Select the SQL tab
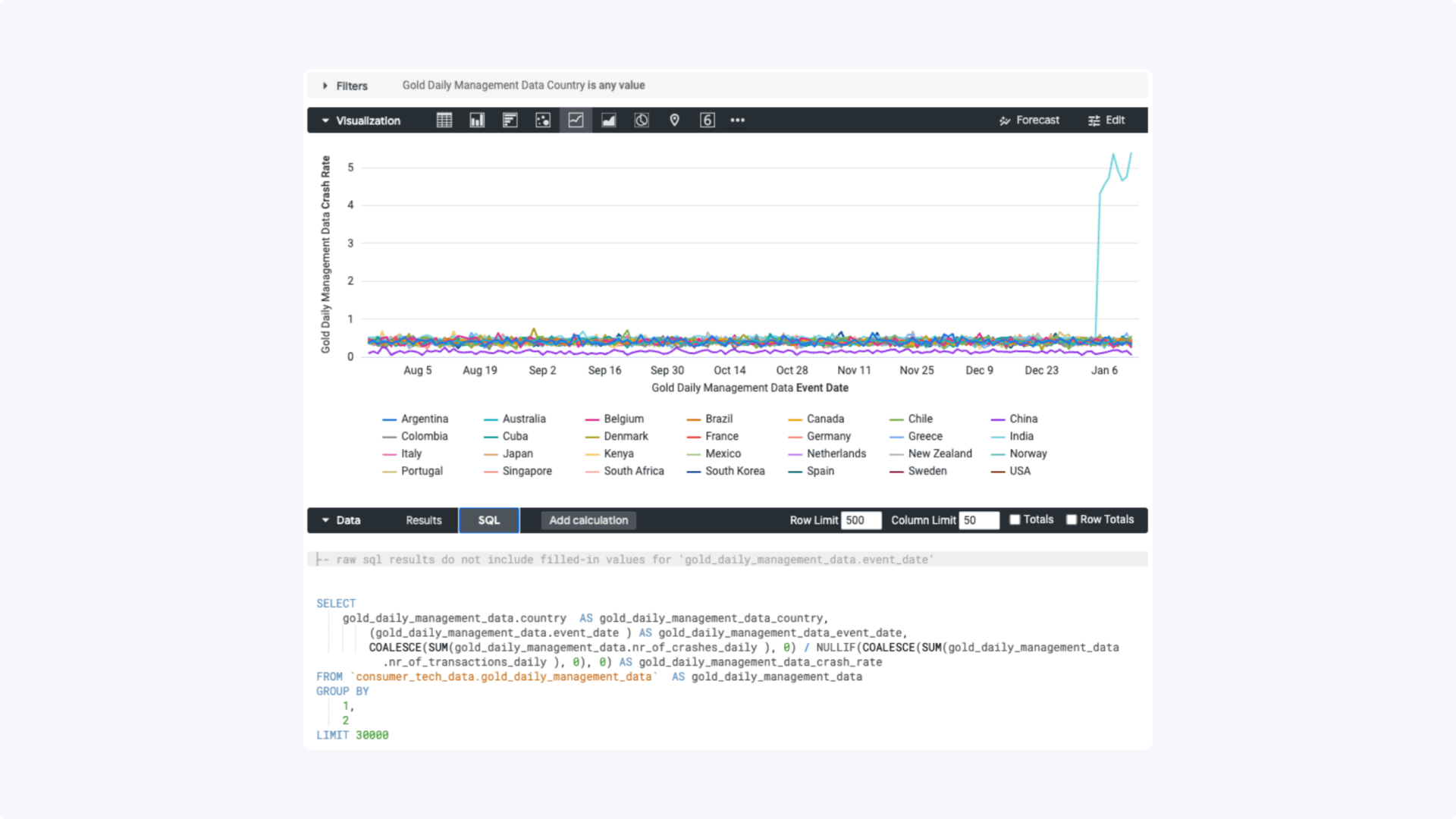The height and width of the screenshot is (819, 1456). pyautogui.click(x=488, y=520)
